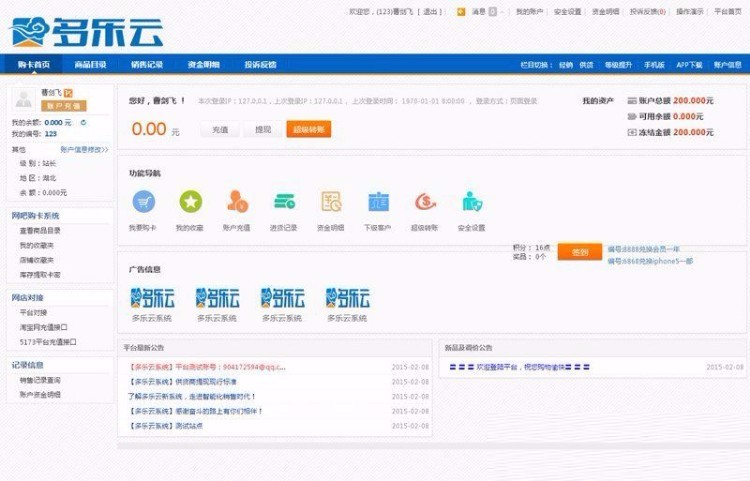Open the second 多乐云系统 ad thumbnail
The width and height of the screenshot is (750, 481).
217,298
